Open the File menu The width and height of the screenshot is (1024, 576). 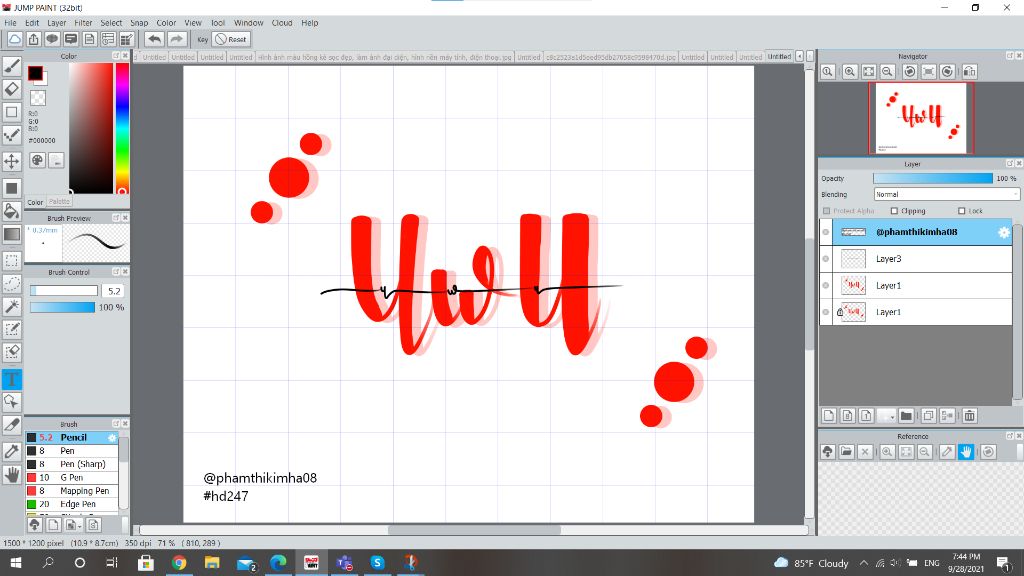click(x=10, y=23)
